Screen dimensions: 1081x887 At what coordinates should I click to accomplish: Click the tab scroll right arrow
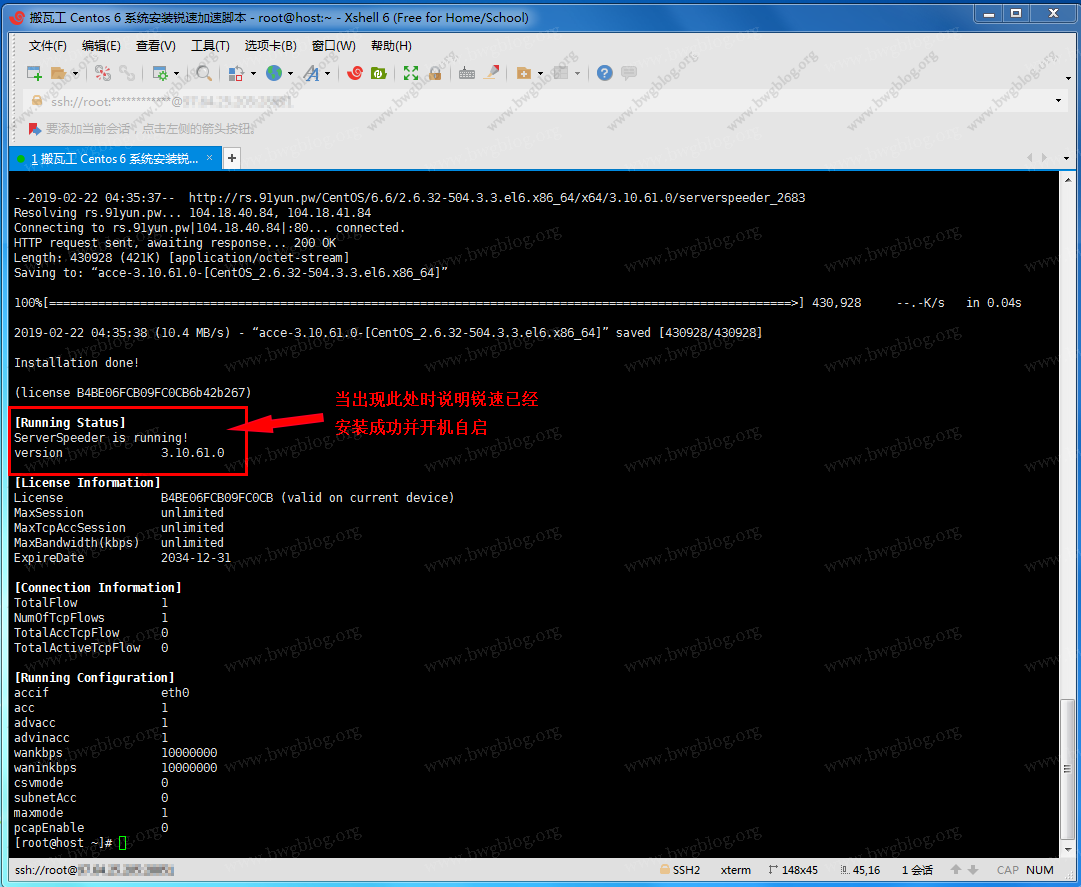(1044, 158)
